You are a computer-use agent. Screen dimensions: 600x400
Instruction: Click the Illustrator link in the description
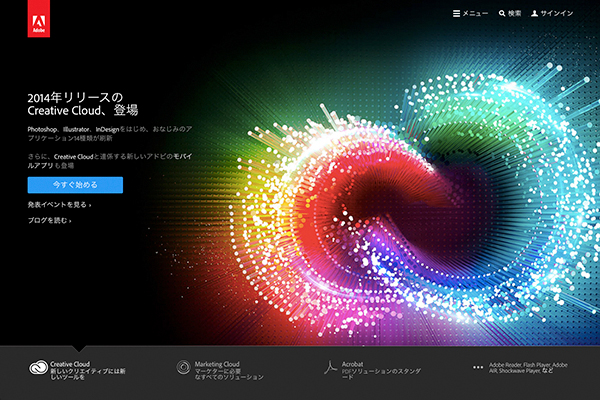[x=78, y=131]
